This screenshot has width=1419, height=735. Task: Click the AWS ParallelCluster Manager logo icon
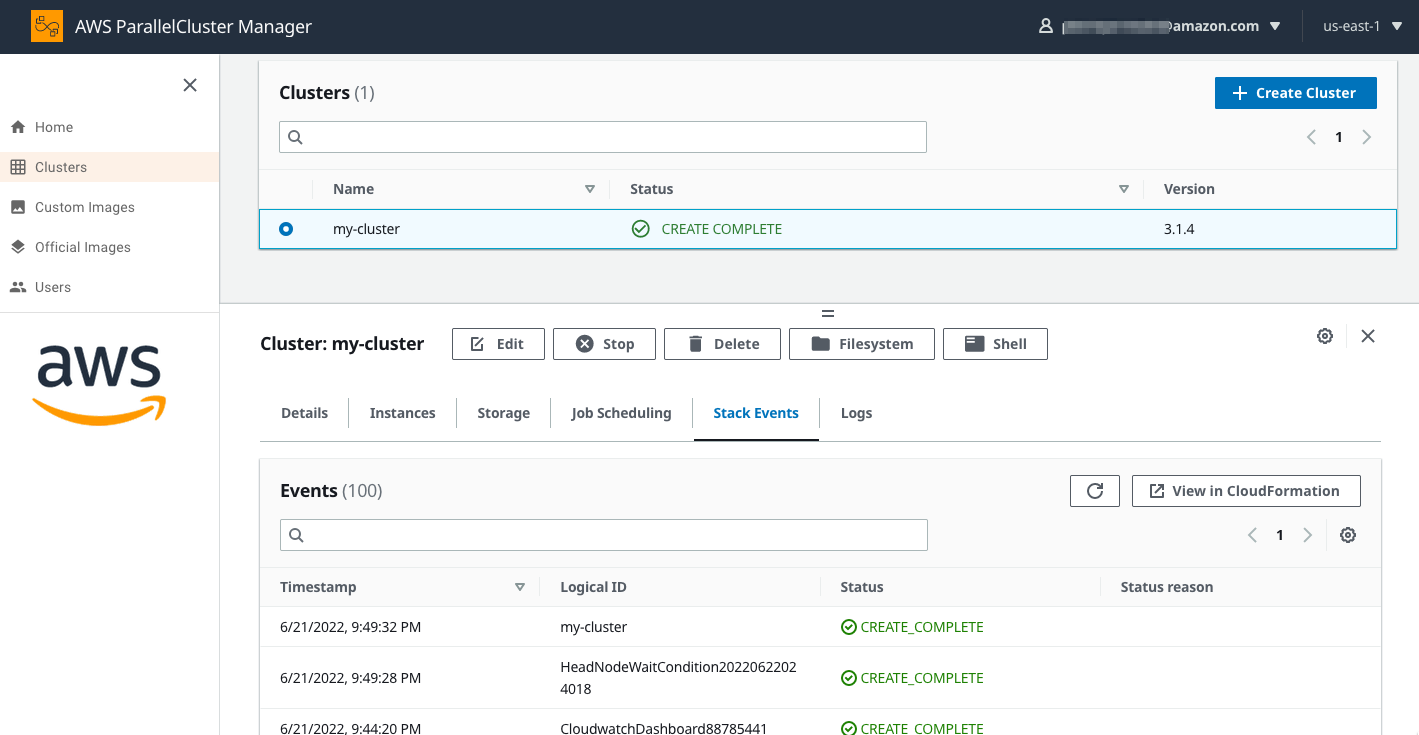(x=47, y=26)
